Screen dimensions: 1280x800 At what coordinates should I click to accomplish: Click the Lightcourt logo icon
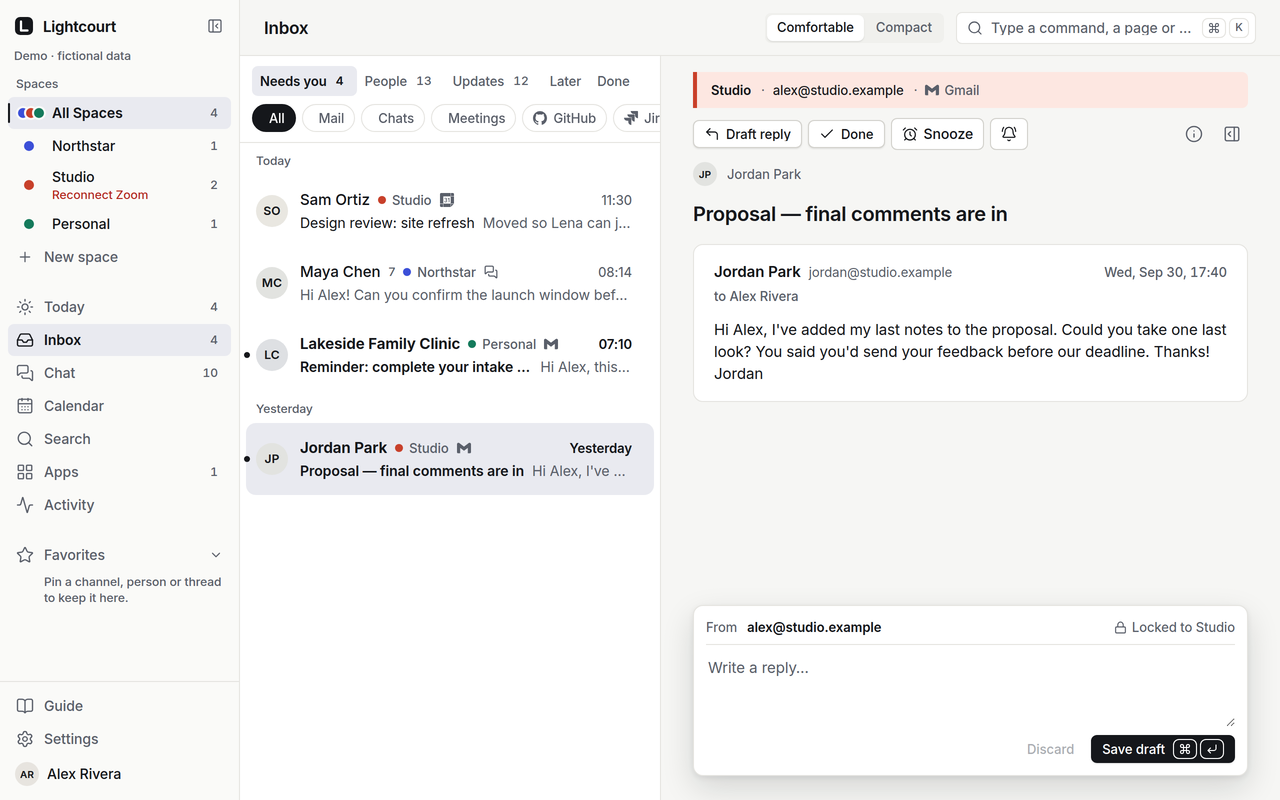[24, 26]
